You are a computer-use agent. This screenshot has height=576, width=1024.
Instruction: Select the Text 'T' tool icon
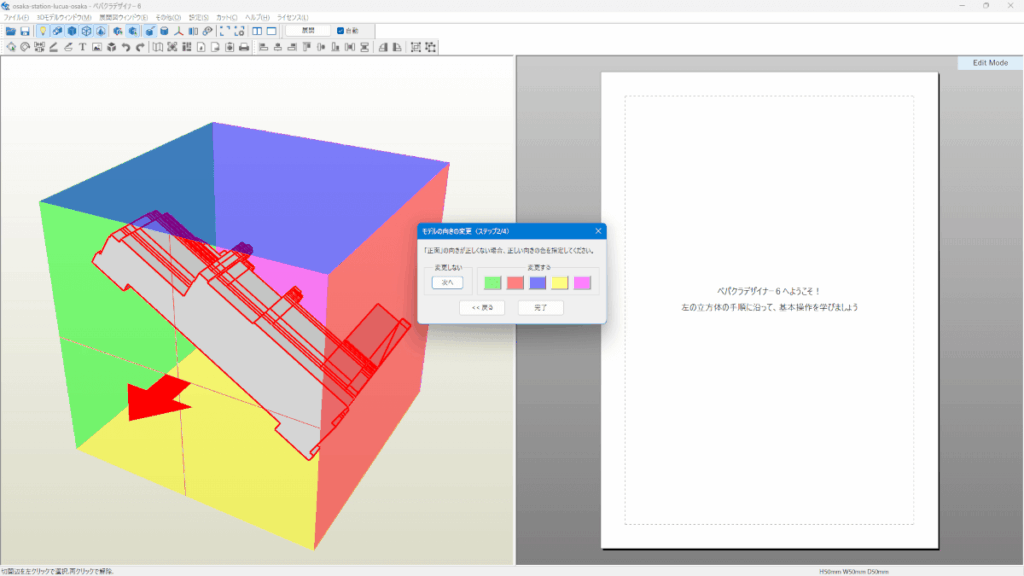(82, 47)
